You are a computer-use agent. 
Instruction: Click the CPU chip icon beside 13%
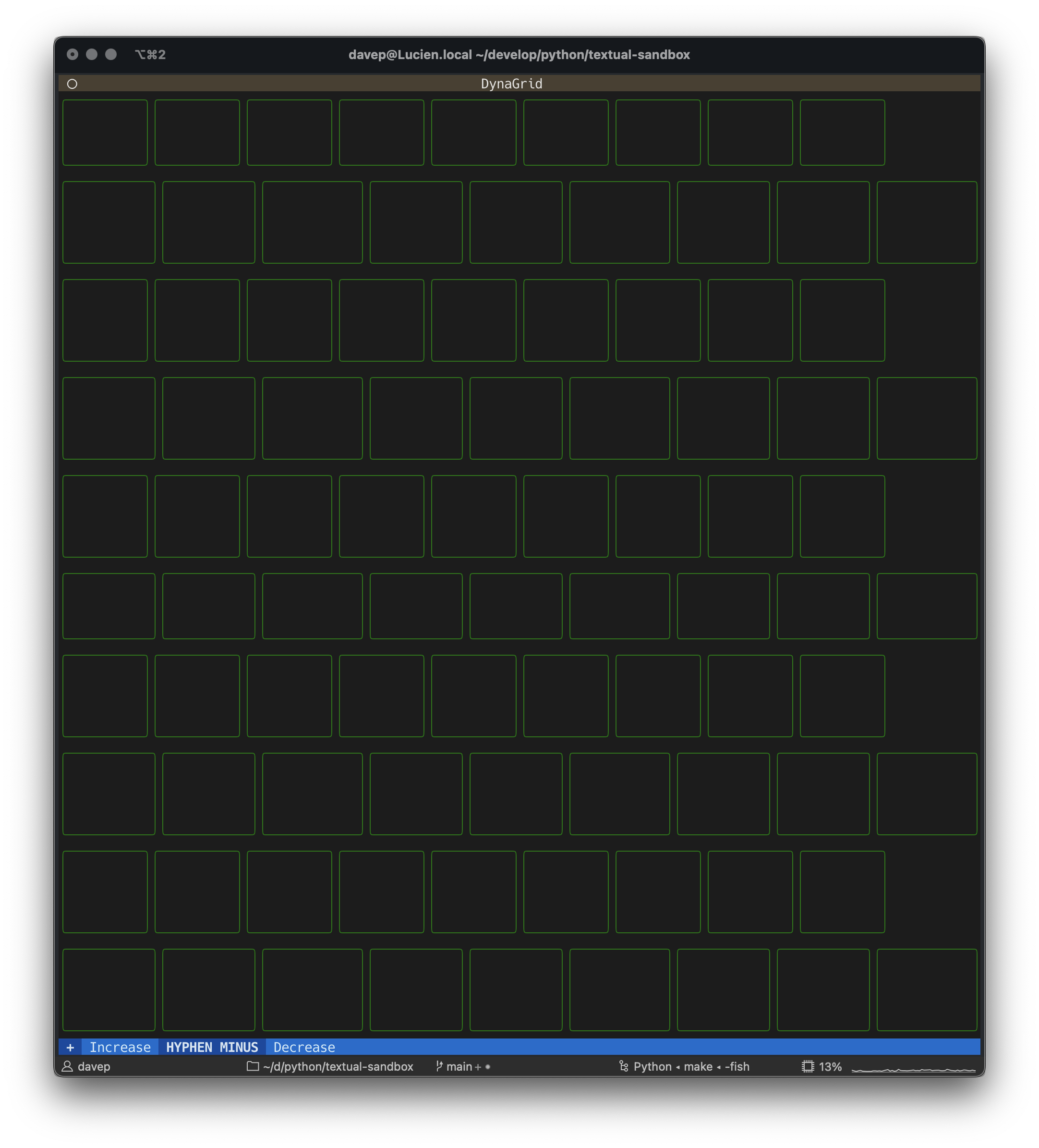click(807, 1066)
